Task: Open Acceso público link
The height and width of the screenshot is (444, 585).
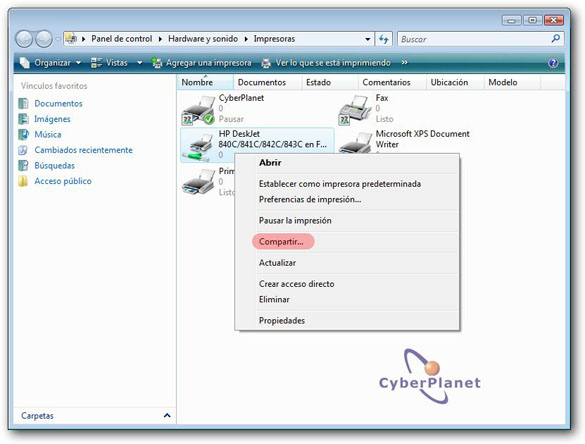Action: pyautogui.click(x=63, y=181)
